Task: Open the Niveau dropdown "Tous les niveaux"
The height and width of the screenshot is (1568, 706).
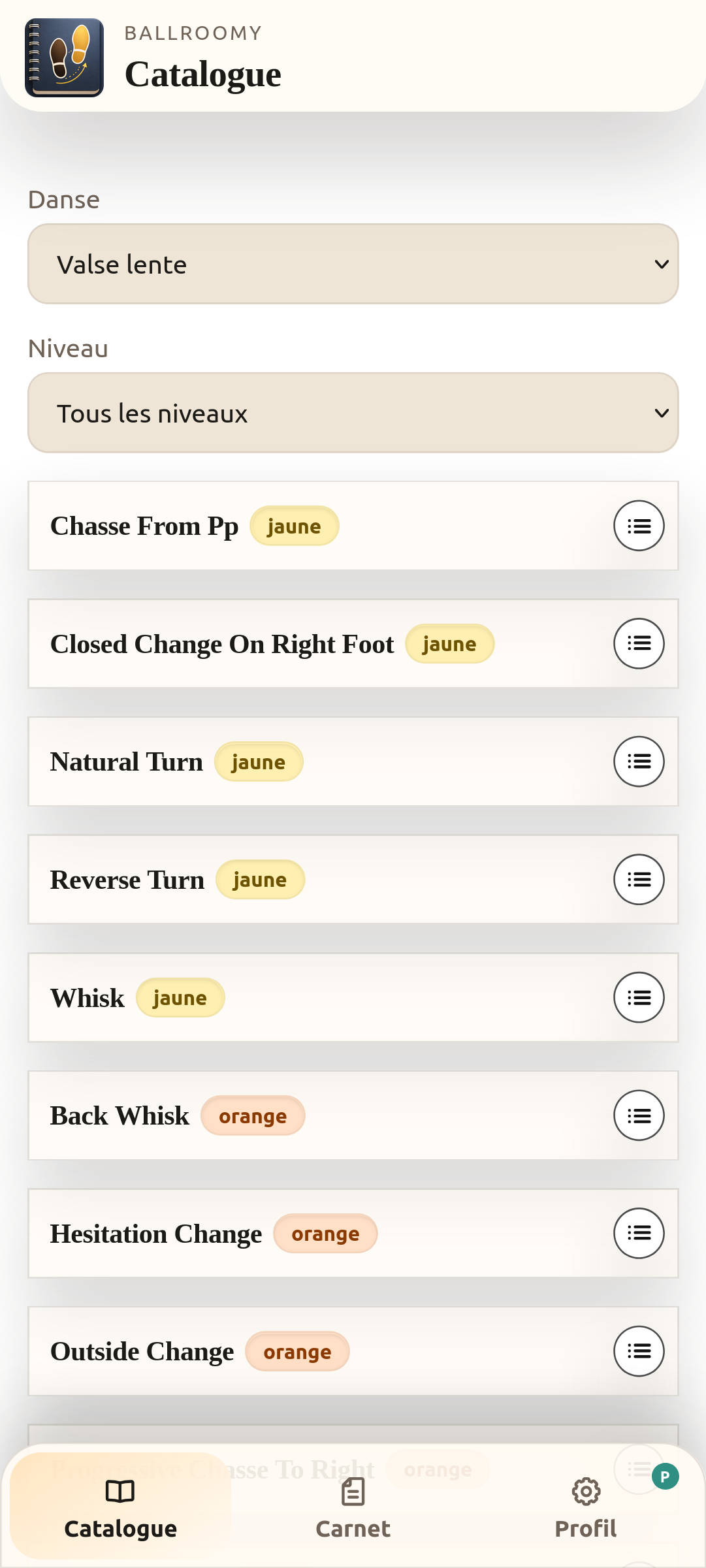Action: click(353, 413)
